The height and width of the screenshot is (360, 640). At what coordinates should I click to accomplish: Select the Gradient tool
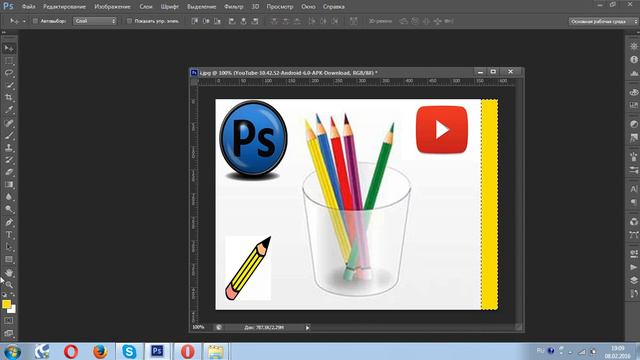9,184
